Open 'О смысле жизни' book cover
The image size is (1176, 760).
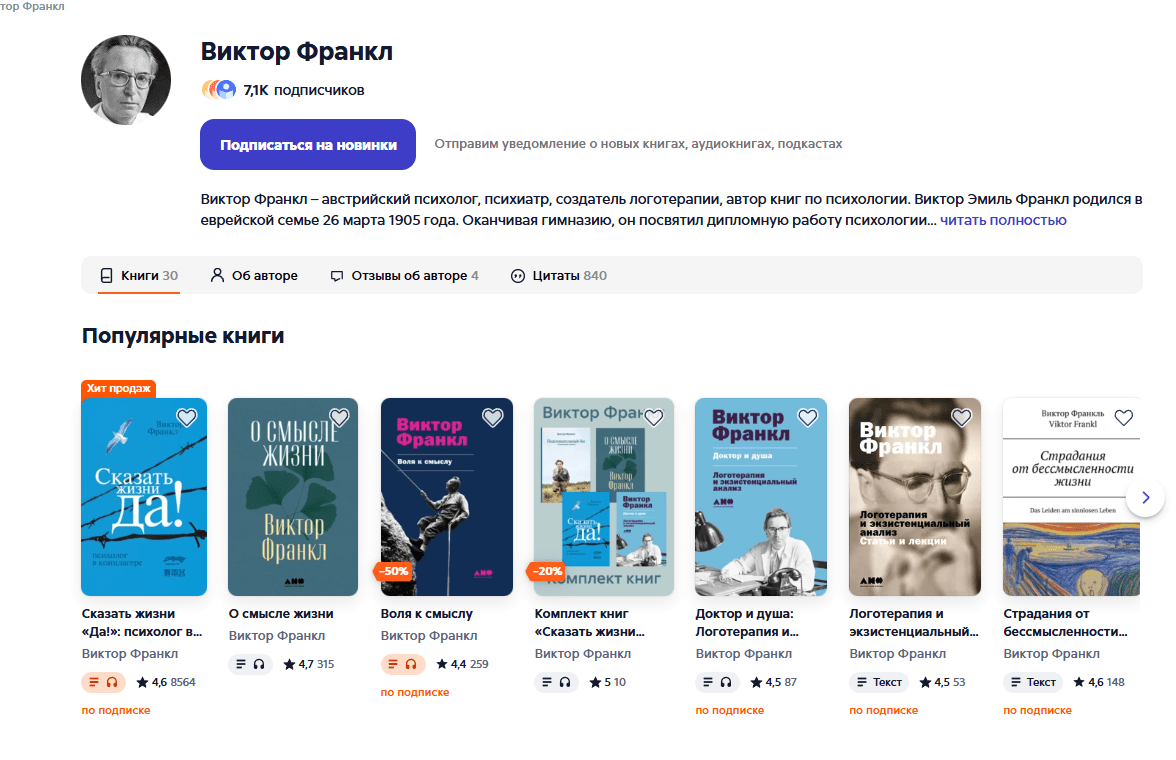pyautogui.click(x=293, y=497)
